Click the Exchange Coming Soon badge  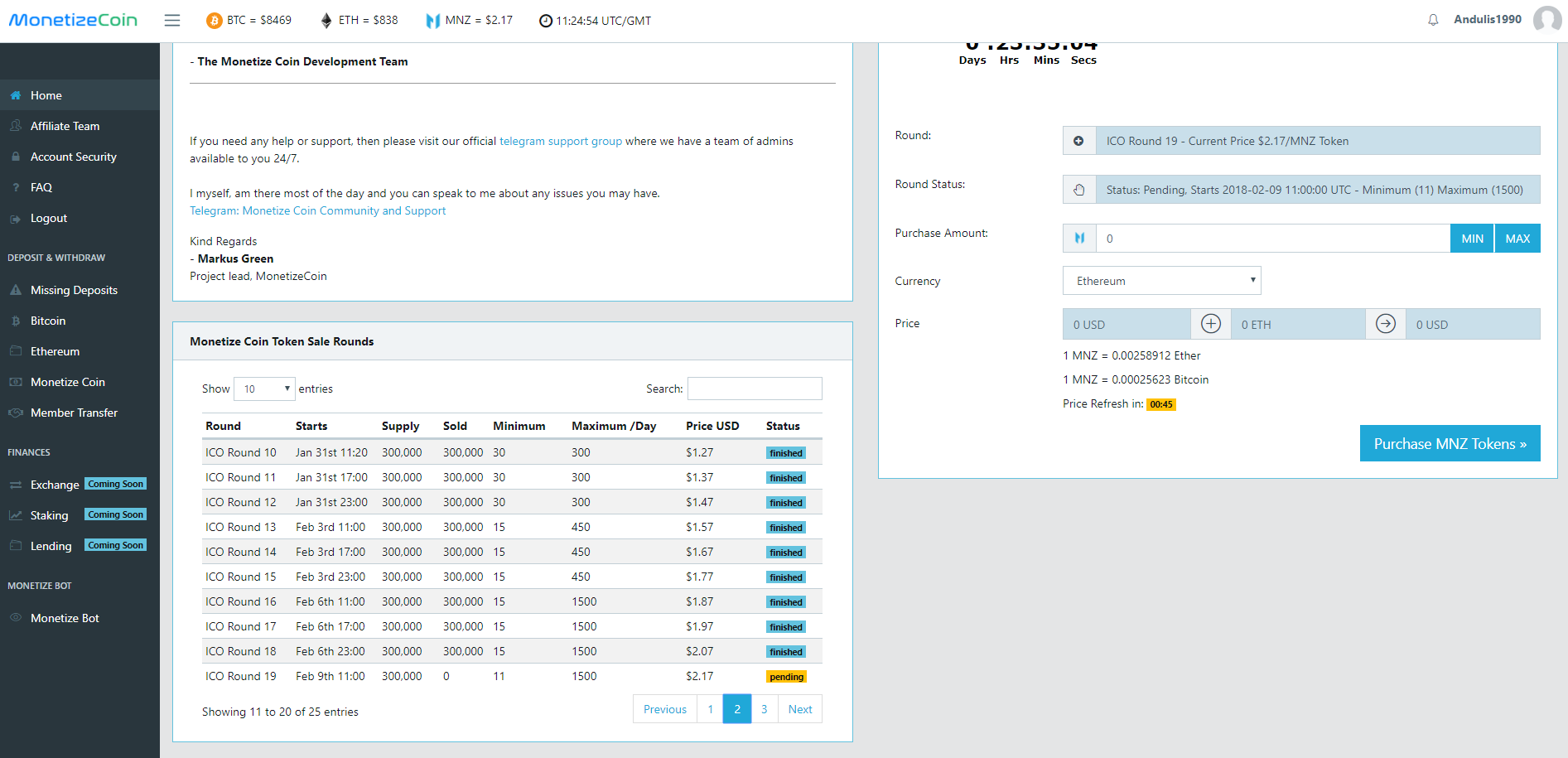click(116, 484)
